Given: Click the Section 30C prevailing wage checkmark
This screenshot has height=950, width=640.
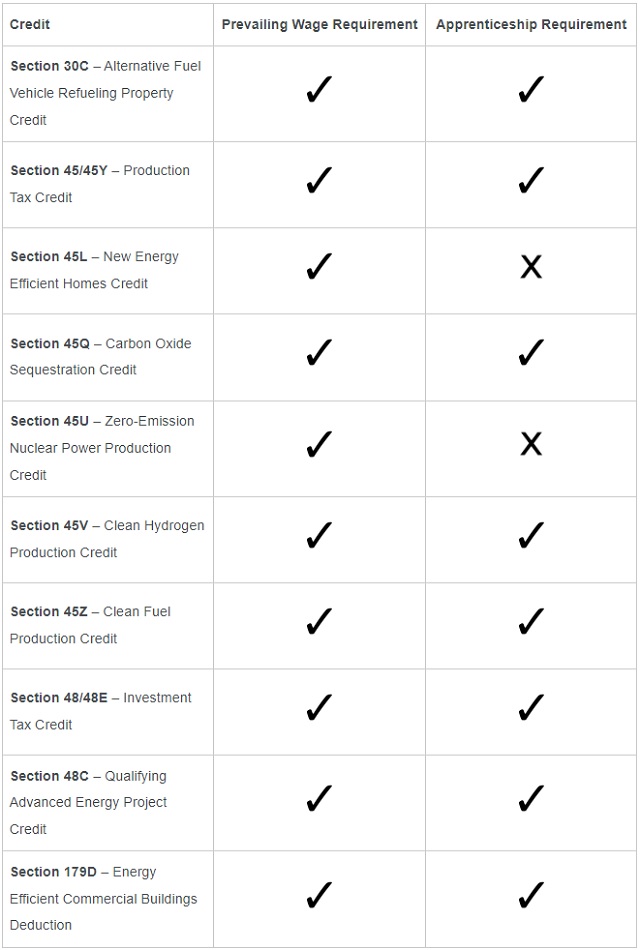Looking at the screenshot, I should (x=319, y=92).
